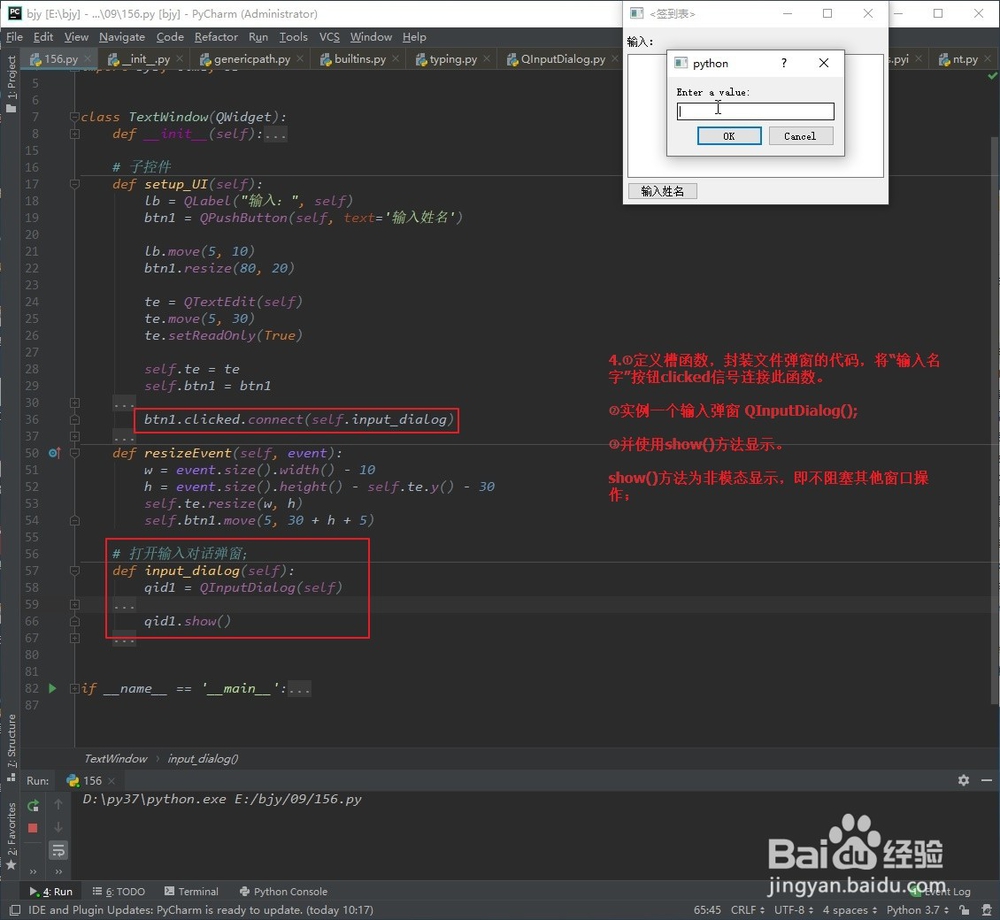Viewport: 1000px width, 920px height.
Task: Click the Enter a value text field
Action: click(755, 112)
